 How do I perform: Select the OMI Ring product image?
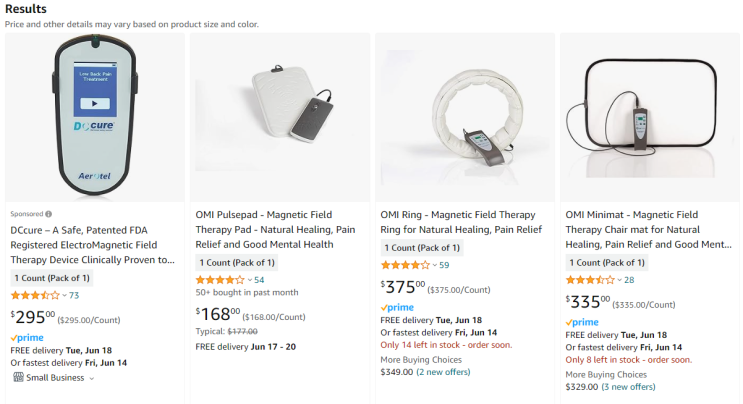(x=465, y=117)
